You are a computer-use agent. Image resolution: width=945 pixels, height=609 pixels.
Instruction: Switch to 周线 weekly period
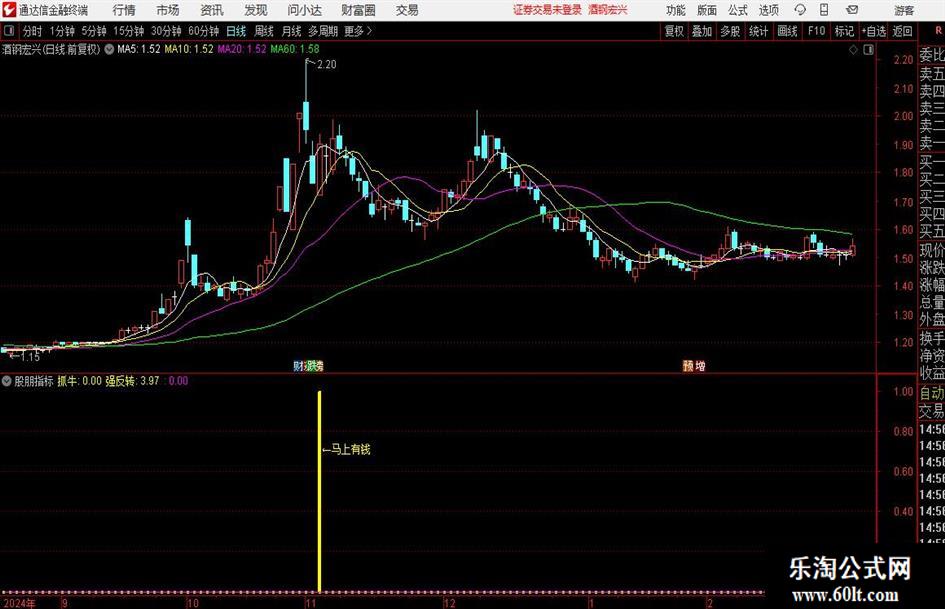264,31
